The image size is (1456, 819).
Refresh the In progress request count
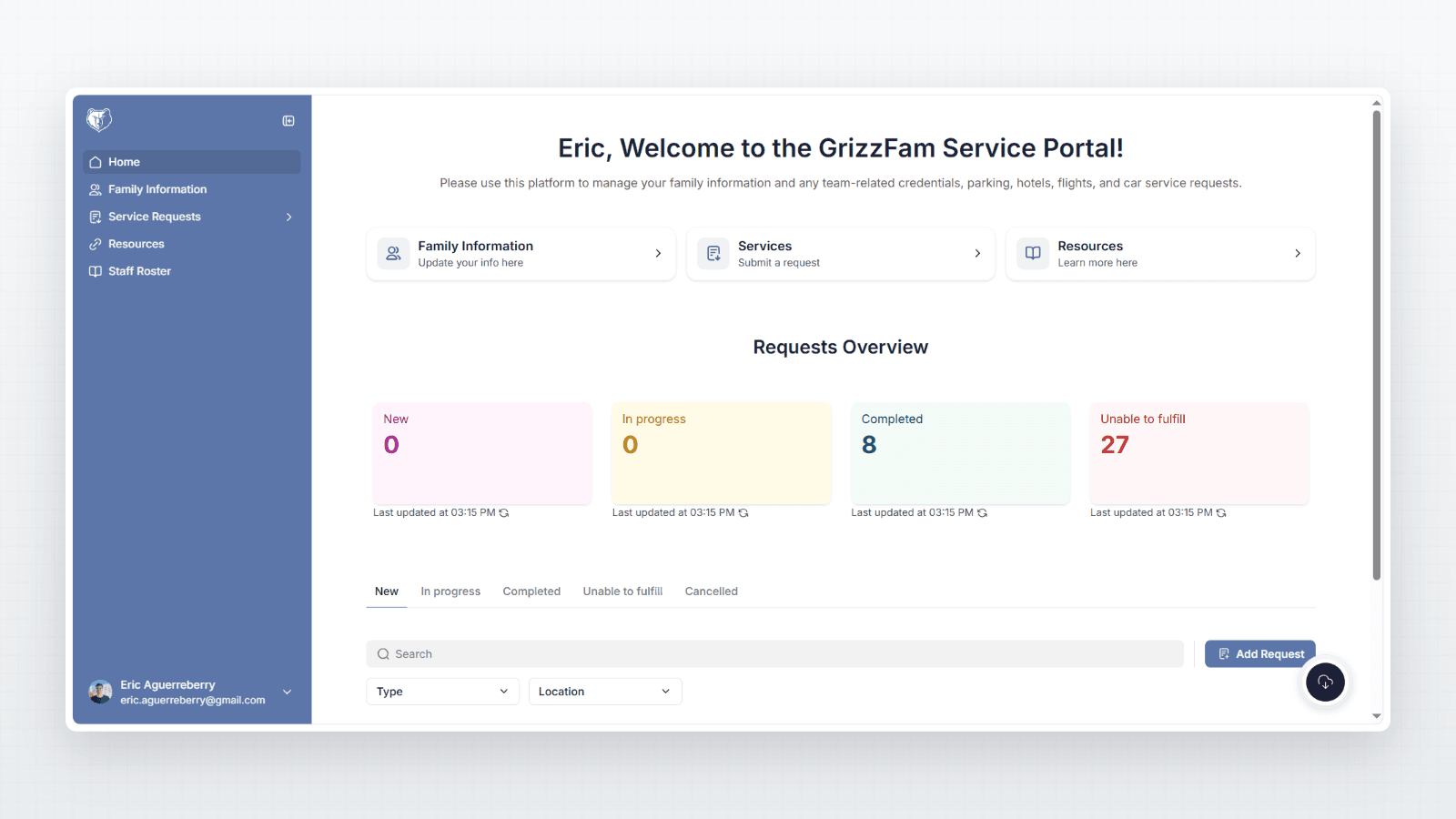pyautogui.click(x=743, y=513)
